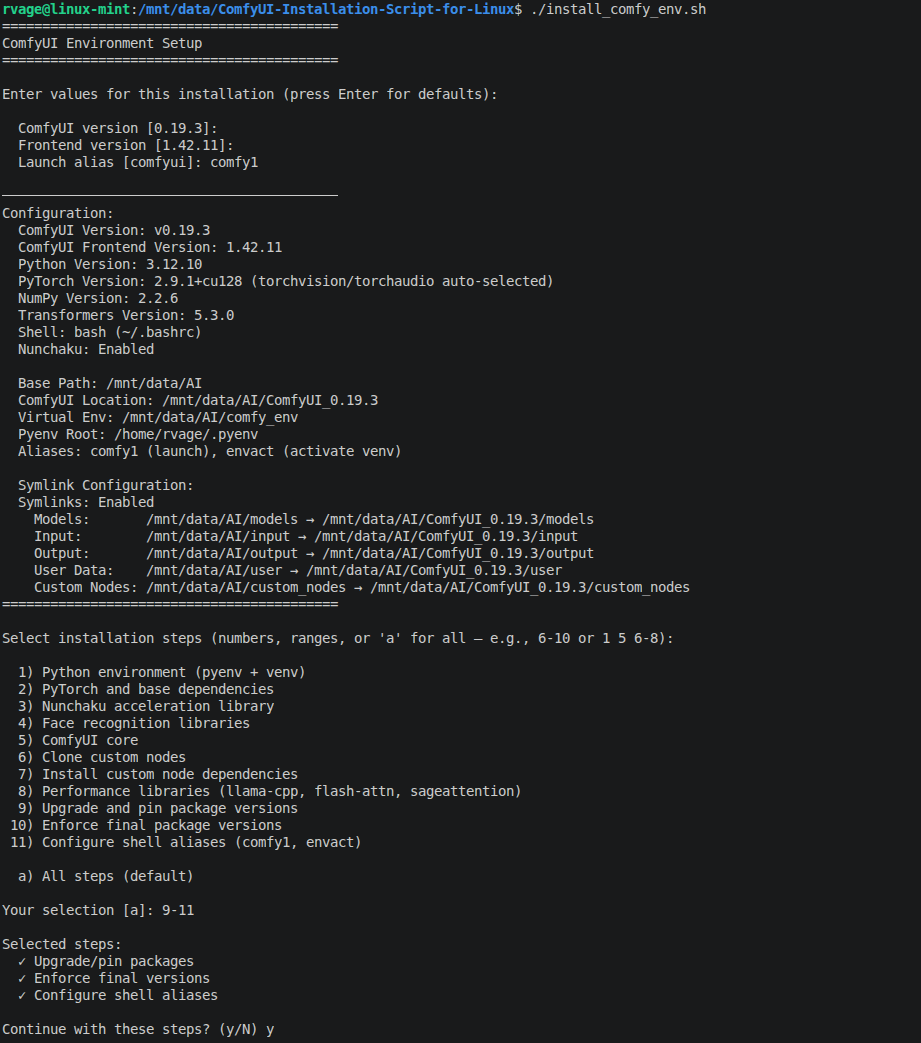Viewport: 921px width, 1043px height.
Task: Click the 'a) All steps (default)' option
Action: tap(106, 877)
